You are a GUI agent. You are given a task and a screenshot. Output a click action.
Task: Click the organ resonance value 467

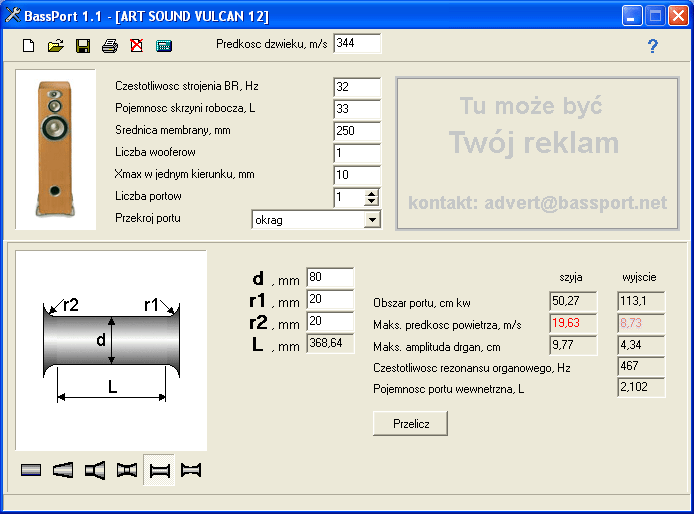click(x=641, y=366)
